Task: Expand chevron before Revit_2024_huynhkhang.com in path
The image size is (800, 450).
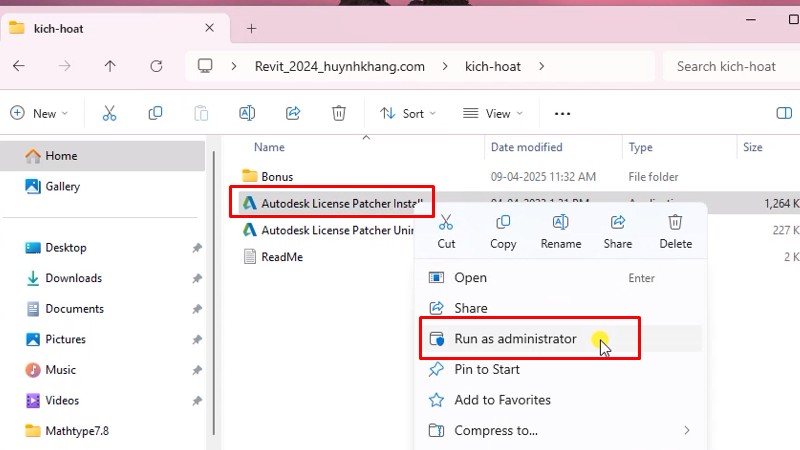Action: click(x=234, y=66)
